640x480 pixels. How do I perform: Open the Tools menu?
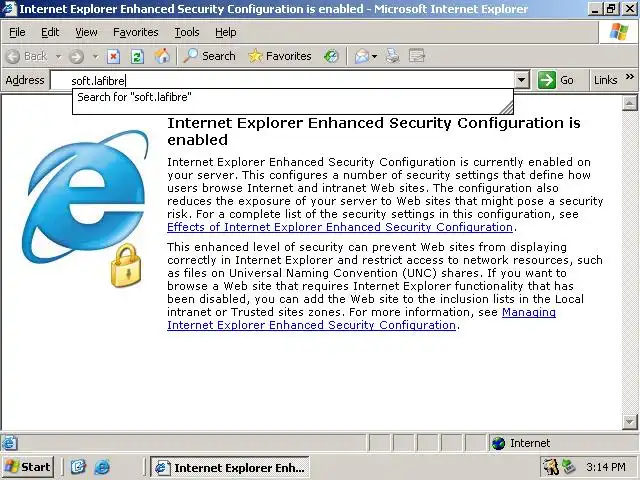pyautogui.click(x=187, y=32)
